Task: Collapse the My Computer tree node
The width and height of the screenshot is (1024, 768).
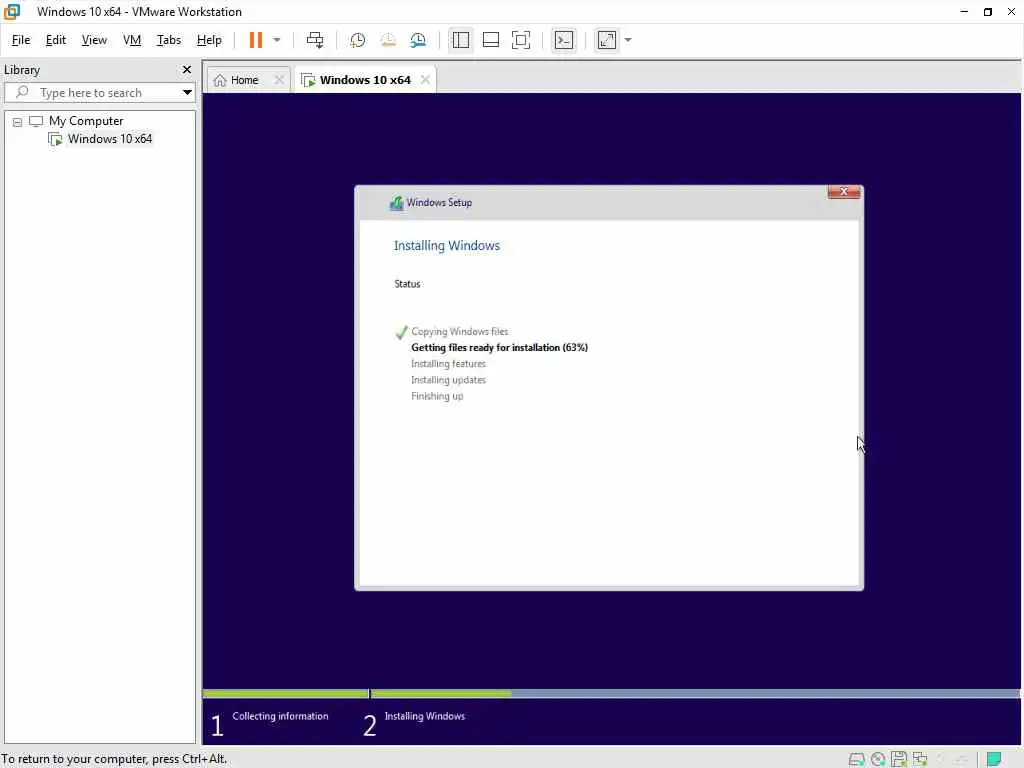Action: pos(18,122)
